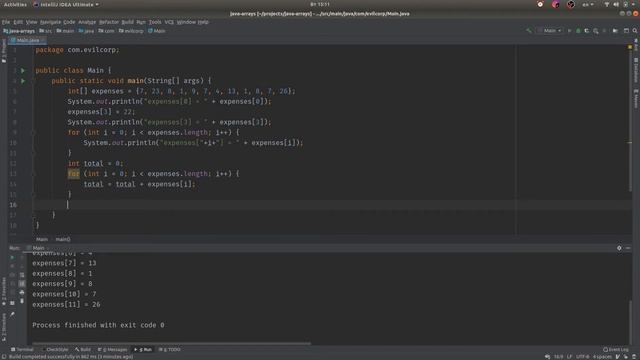Open the IntelliJ IDEA Ultimate app menu

[x=66, y=4]
